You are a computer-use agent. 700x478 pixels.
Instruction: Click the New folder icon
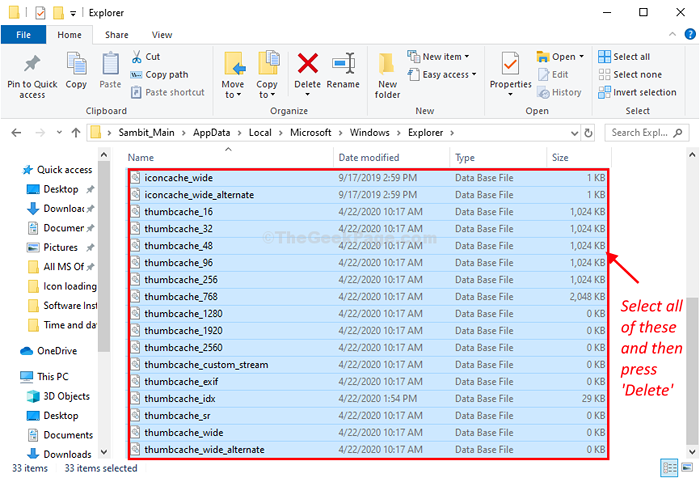point(387,64)
